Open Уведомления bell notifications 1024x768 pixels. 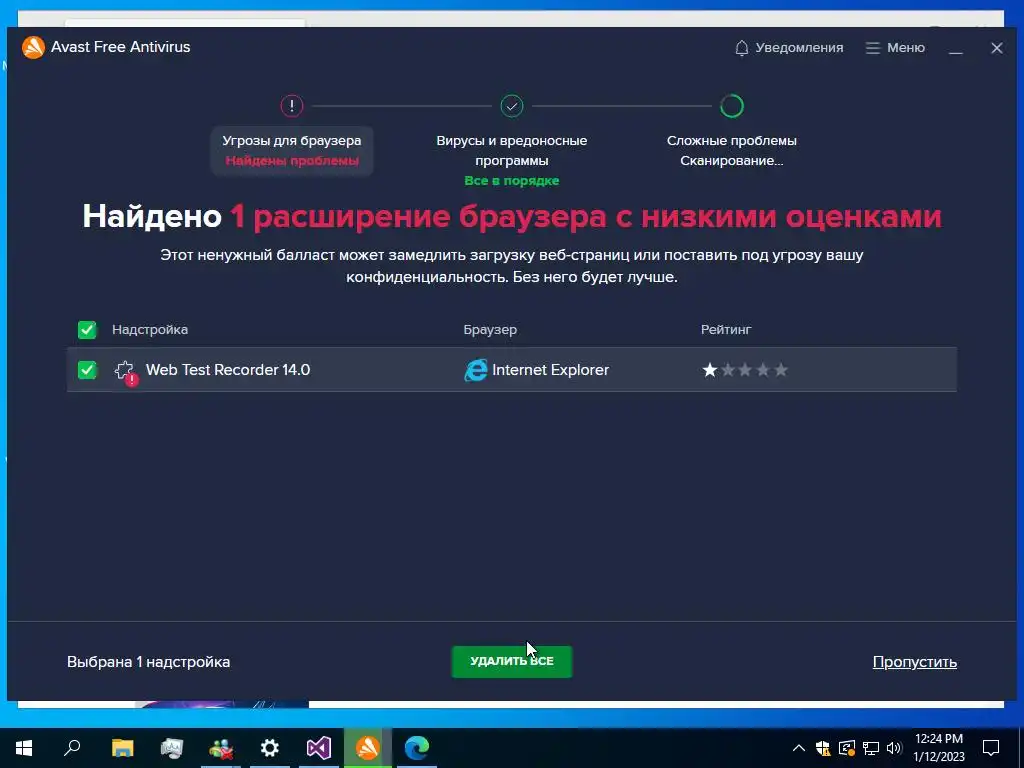tap(789, 48)
